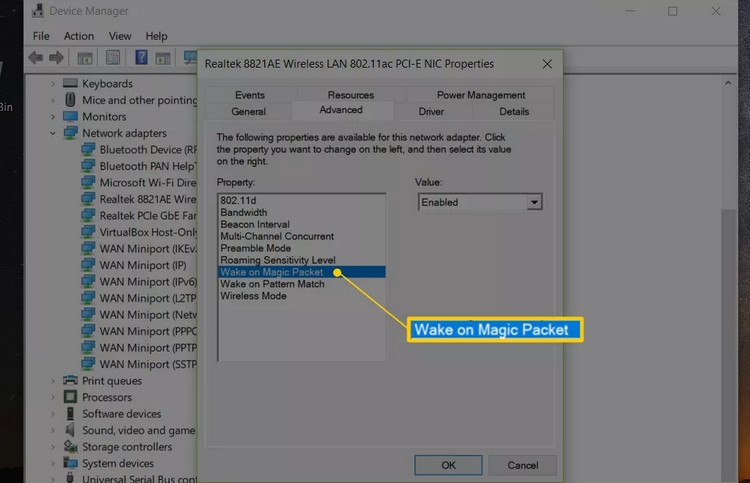750x483 pixels.
Task: Select the 802.11d property
Action: [x=302, y=200]
